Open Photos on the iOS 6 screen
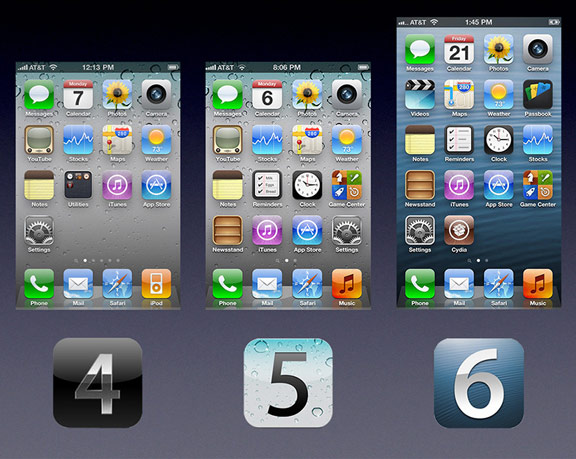576x459 pixels. [x=498, y=49]
